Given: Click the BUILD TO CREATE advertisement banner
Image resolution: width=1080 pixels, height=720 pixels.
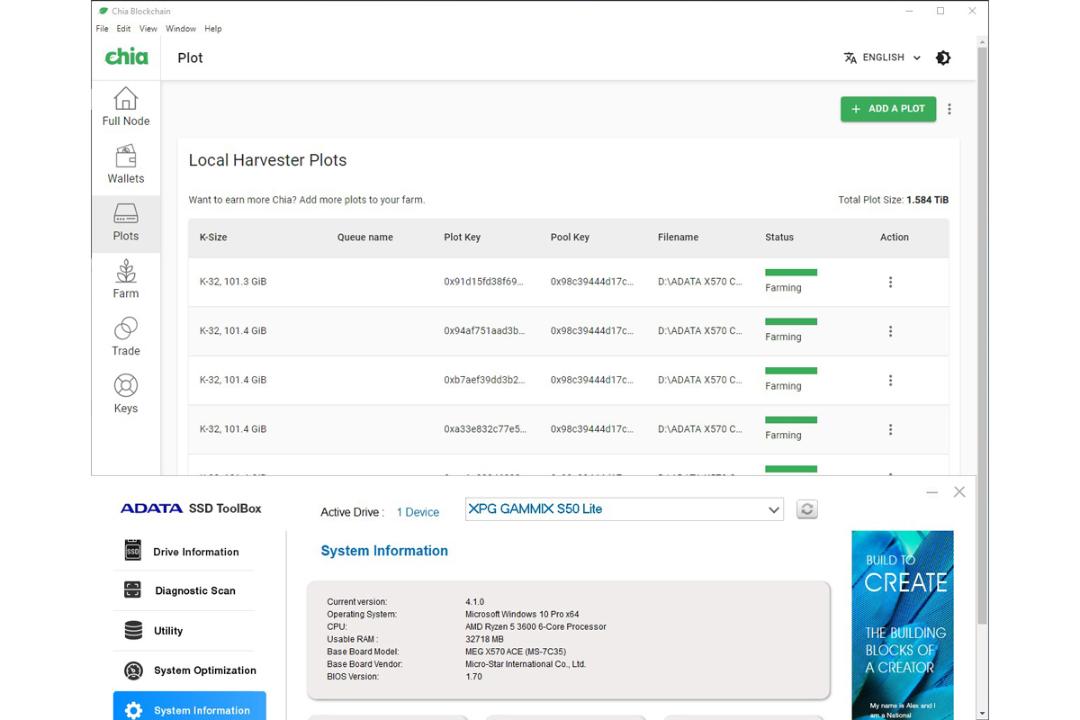Looking at the screenshot, I should click(x=902, y=625).
